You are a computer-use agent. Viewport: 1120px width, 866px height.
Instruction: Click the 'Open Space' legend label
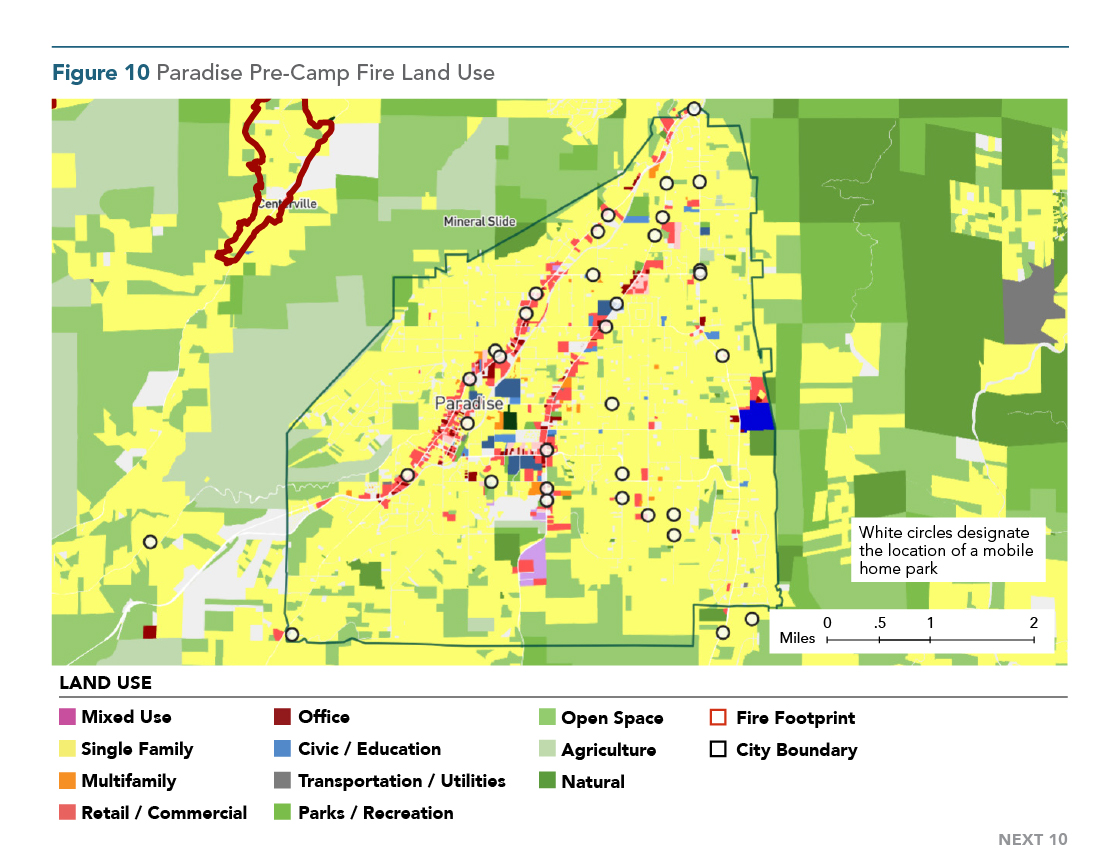pos(612,718)
